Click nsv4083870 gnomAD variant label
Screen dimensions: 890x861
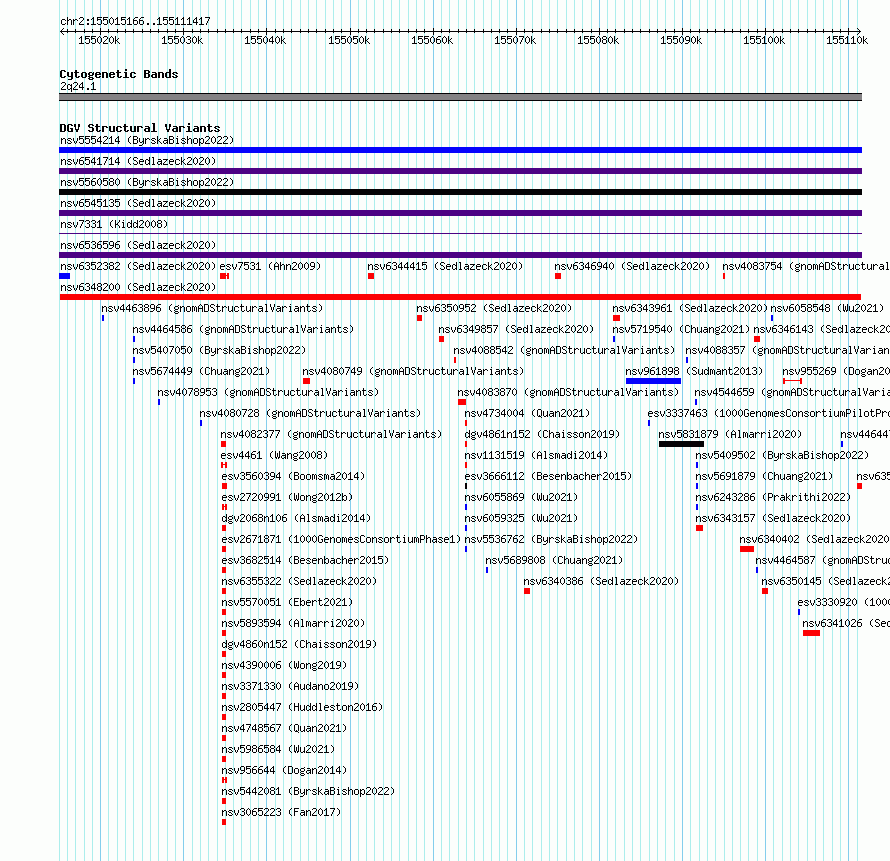(x=568, y=392)
